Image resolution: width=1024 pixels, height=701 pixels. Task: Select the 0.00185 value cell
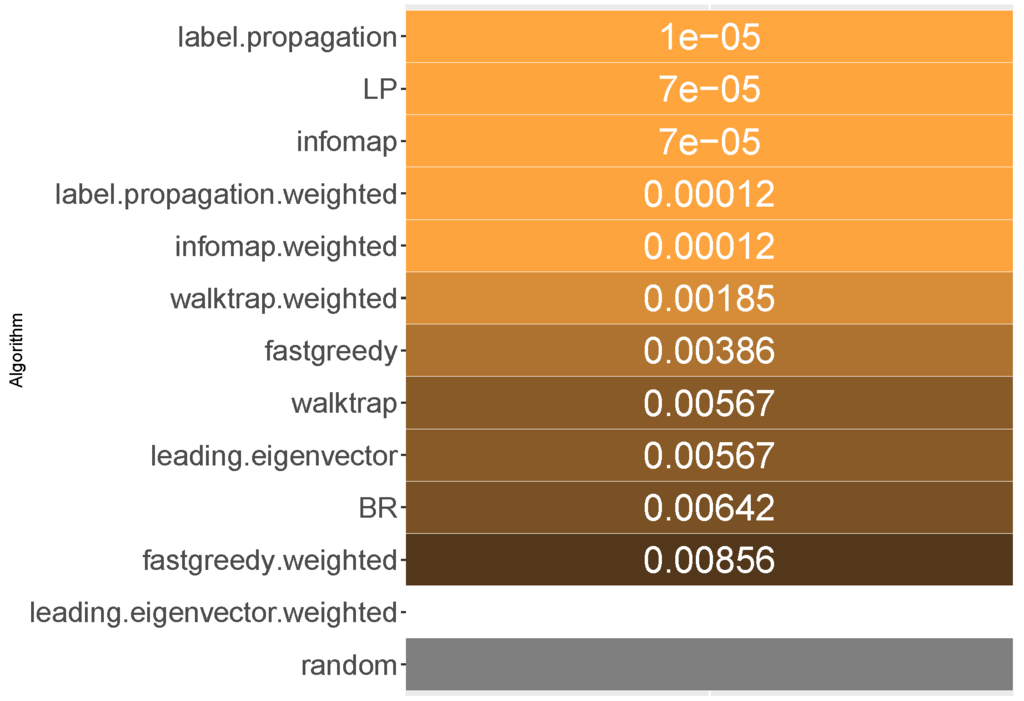[709, 298]
